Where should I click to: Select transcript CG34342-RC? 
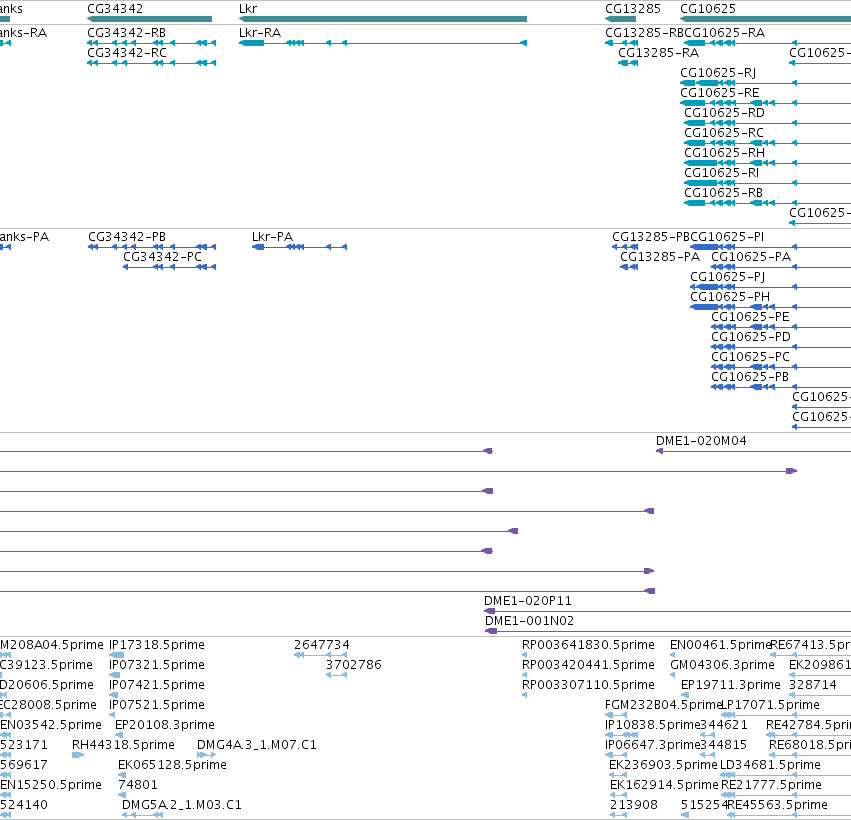[127, 53]
